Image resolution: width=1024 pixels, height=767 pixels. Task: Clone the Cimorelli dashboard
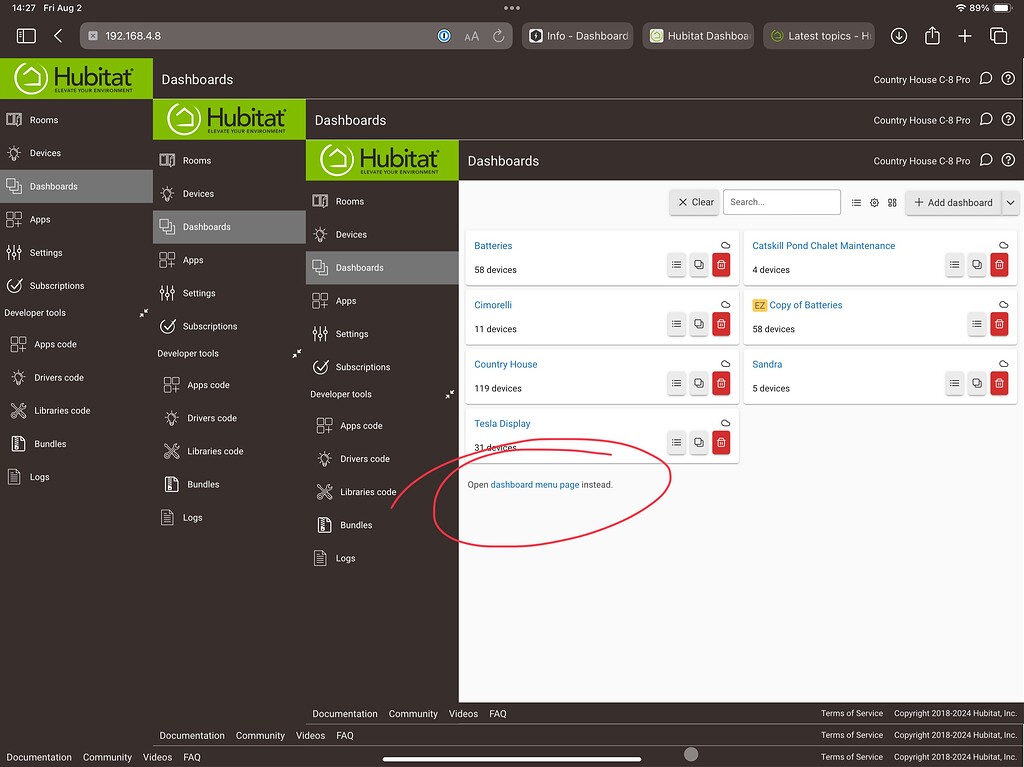point(699,324)
